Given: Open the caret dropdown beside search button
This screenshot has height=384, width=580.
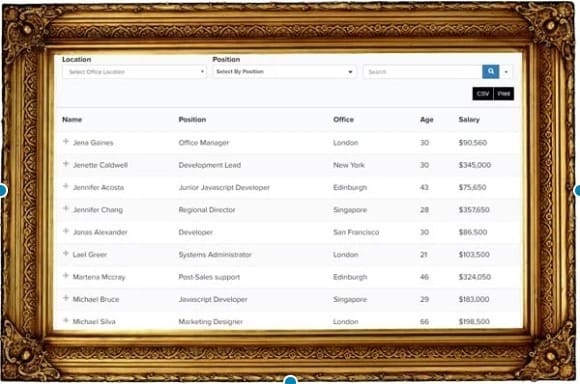Looking at the screenshot, I should 506,72.
